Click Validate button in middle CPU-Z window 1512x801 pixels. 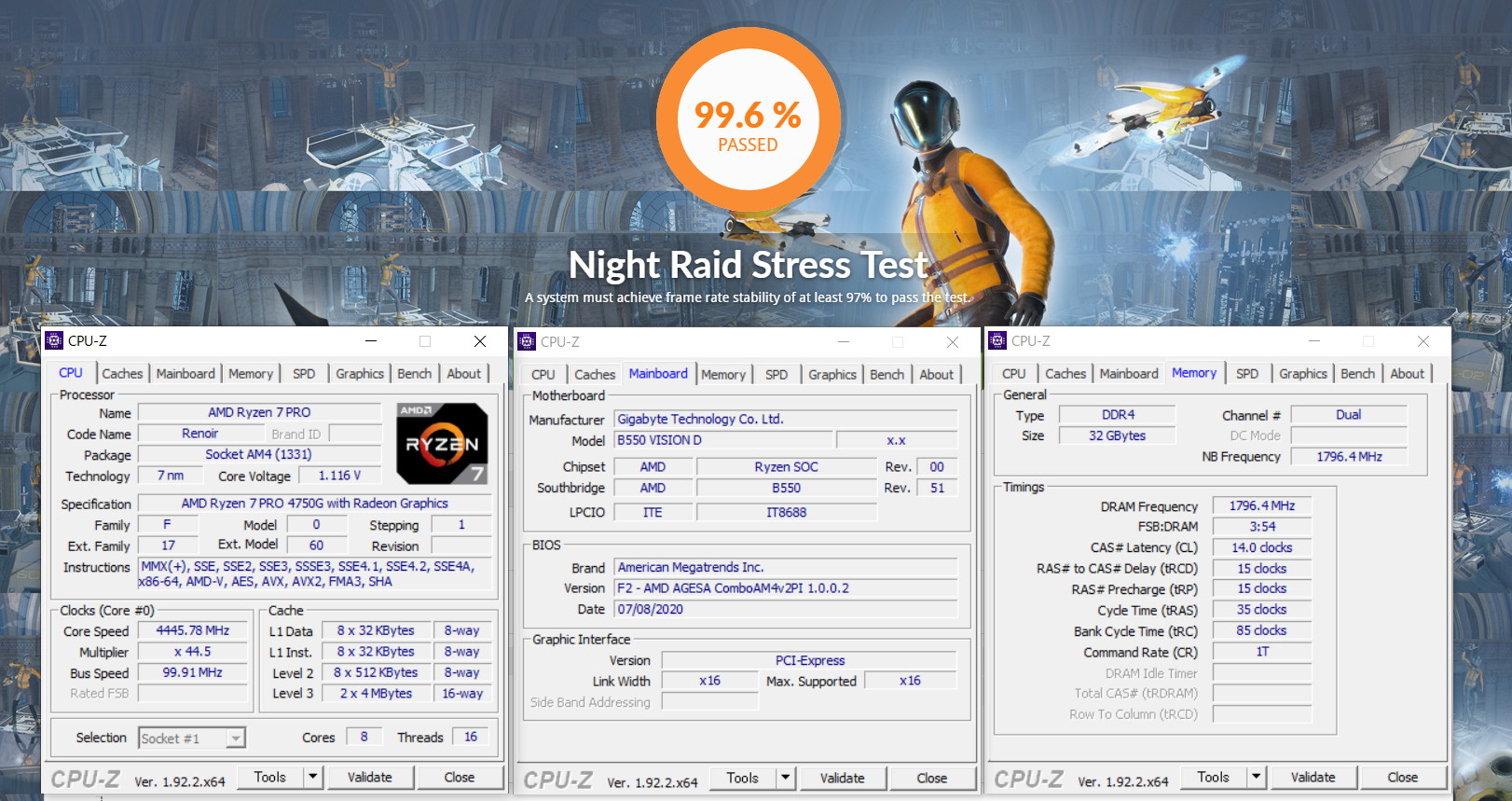[x=843, y=778]
